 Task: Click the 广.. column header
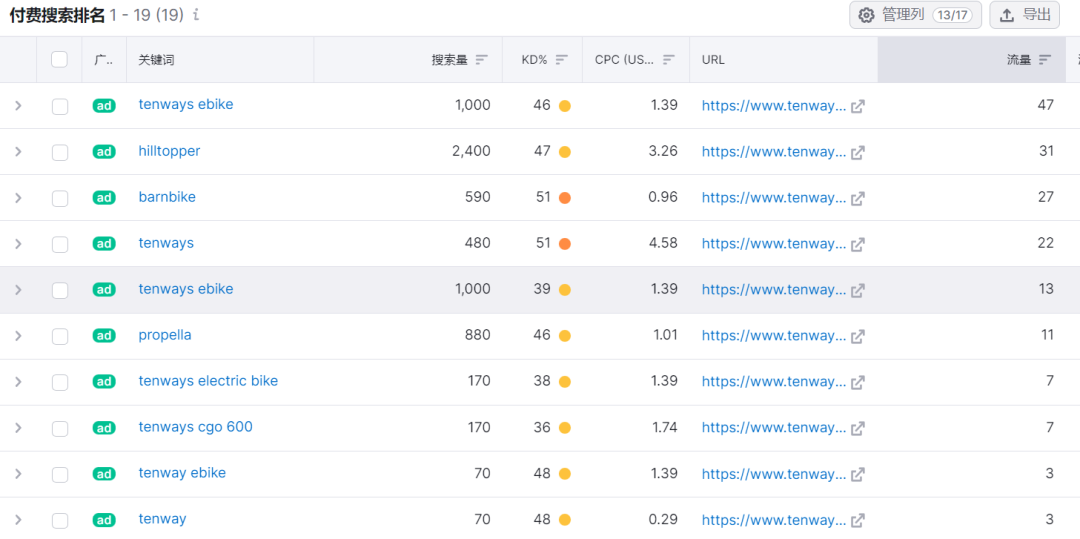pyautogui.click(x=103, y=60)
